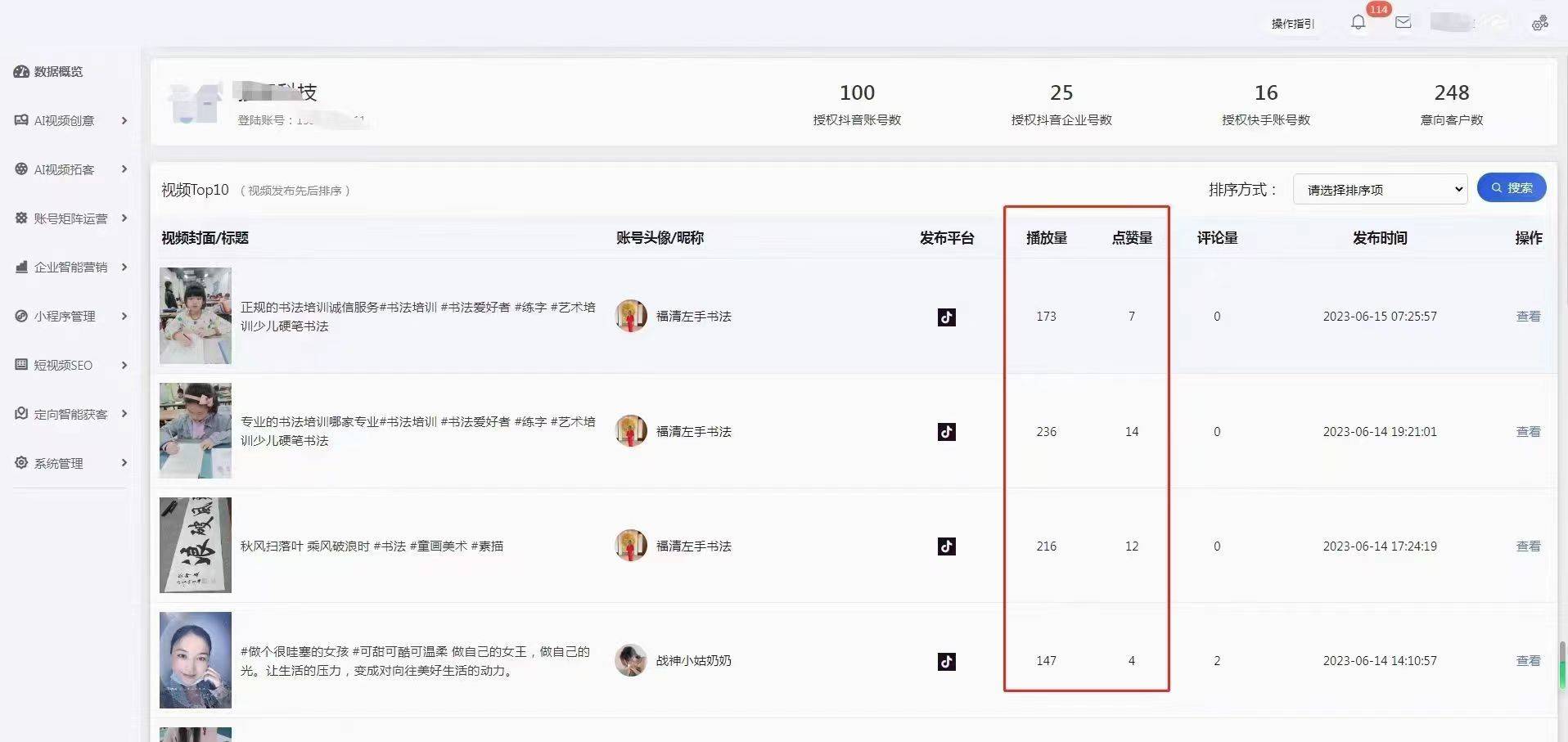Expand the 账号矩阵运营 menu chevron
1568x742 pixels.
coord(124,218)
